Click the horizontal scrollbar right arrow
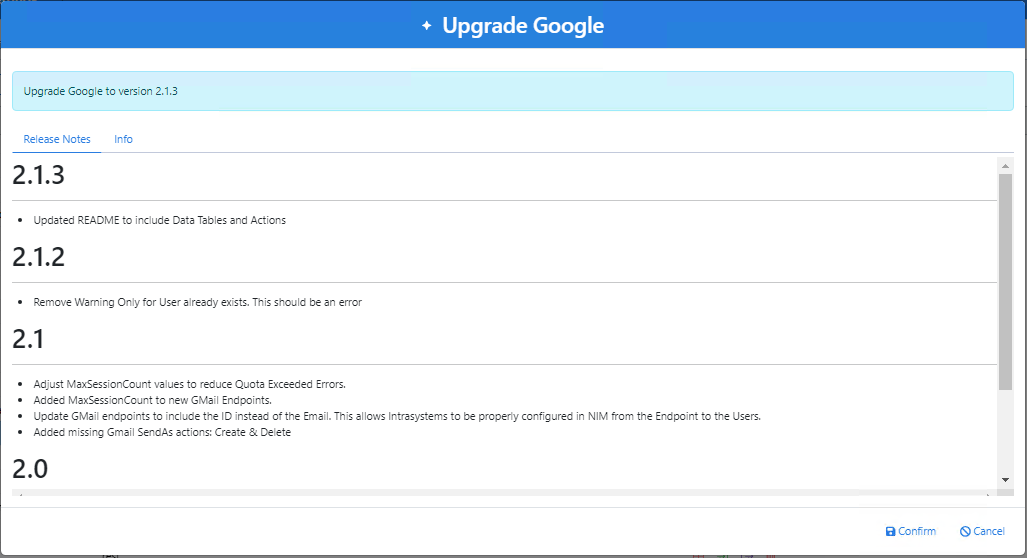The width and height of the screenshot is (1027, 558). point(990,493)
